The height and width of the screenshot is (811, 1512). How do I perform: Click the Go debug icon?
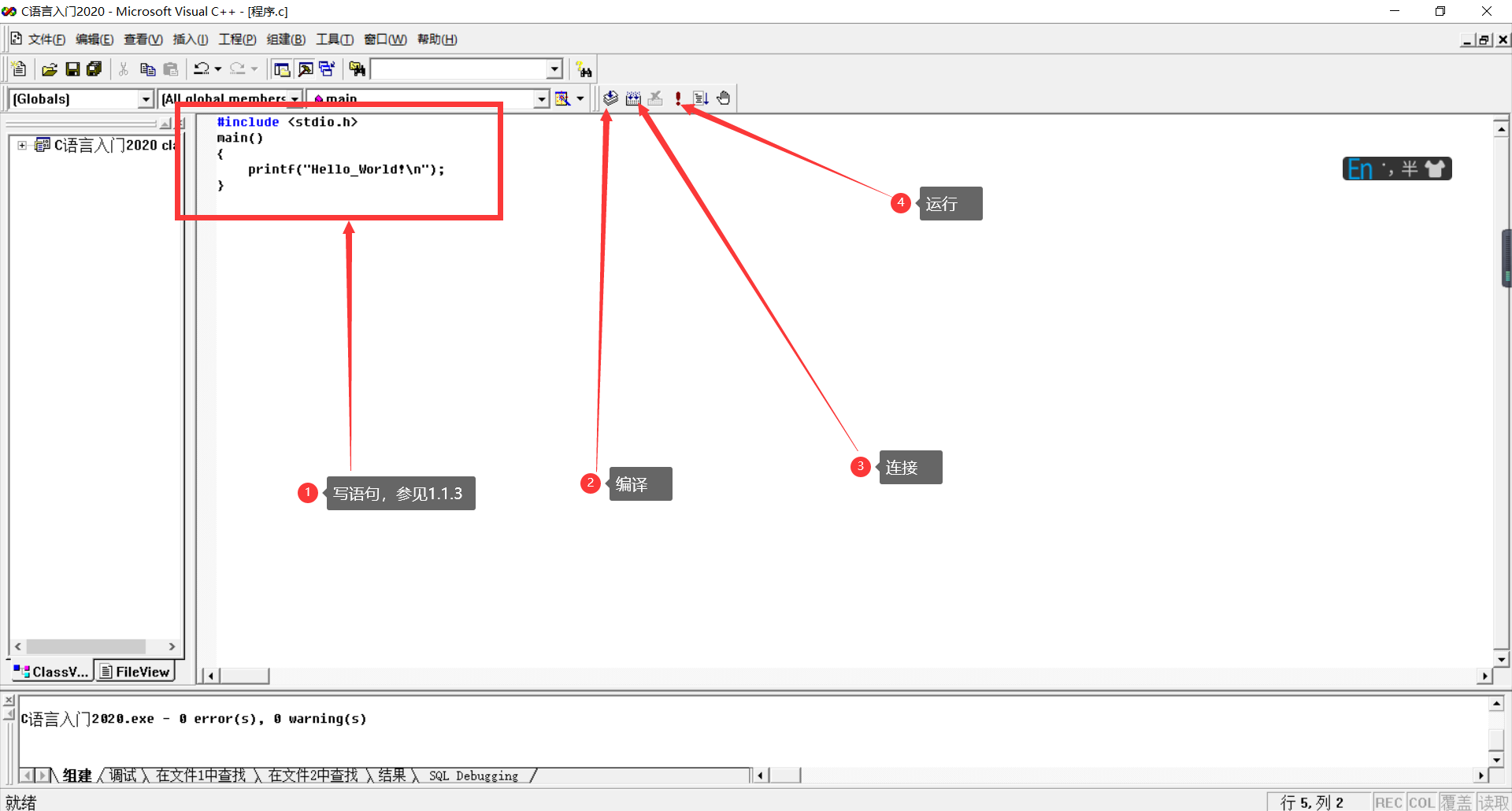[x=701, y=98]
